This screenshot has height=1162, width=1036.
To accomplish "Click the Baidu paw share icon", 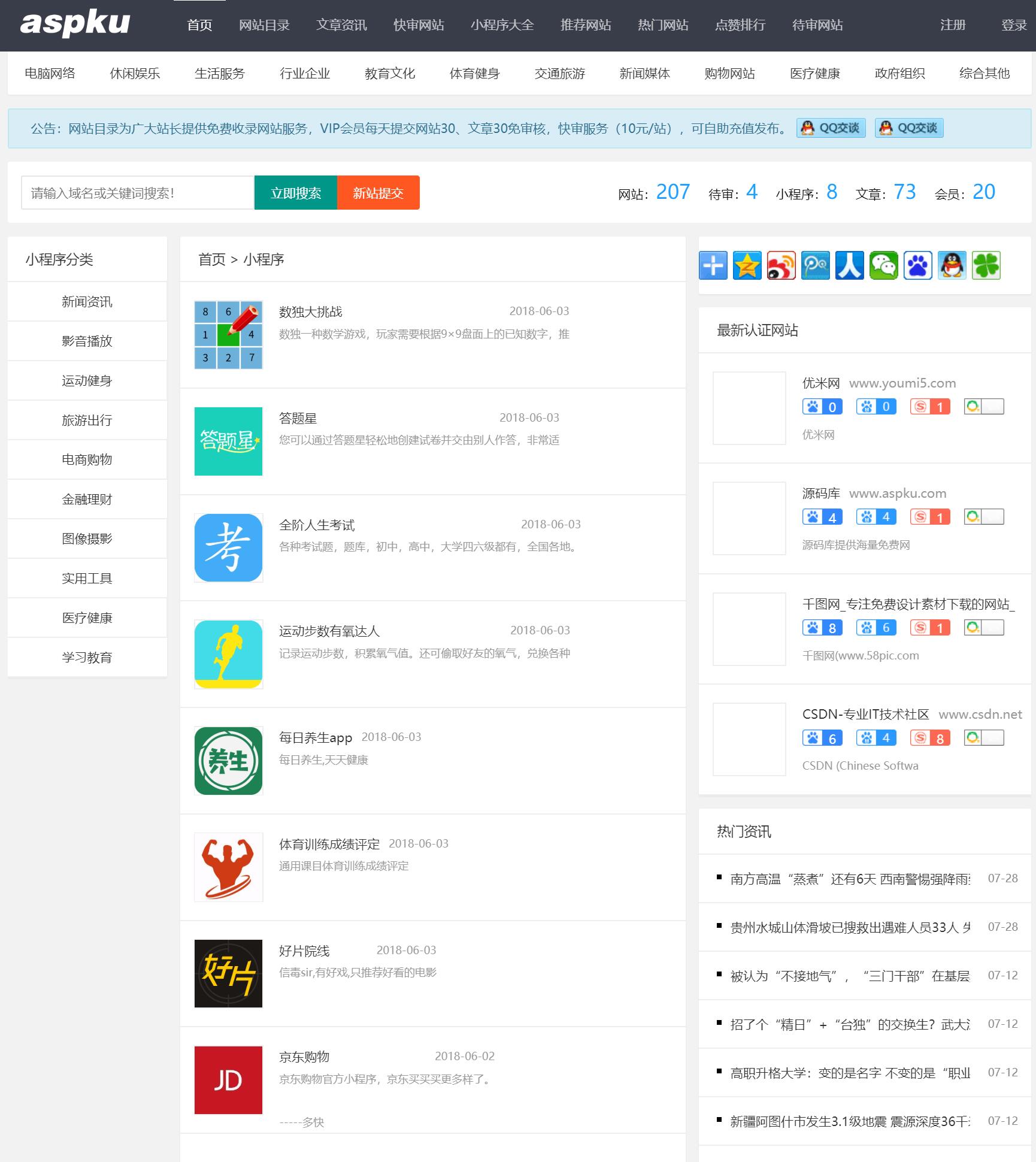I will click(x=918, y=265).
